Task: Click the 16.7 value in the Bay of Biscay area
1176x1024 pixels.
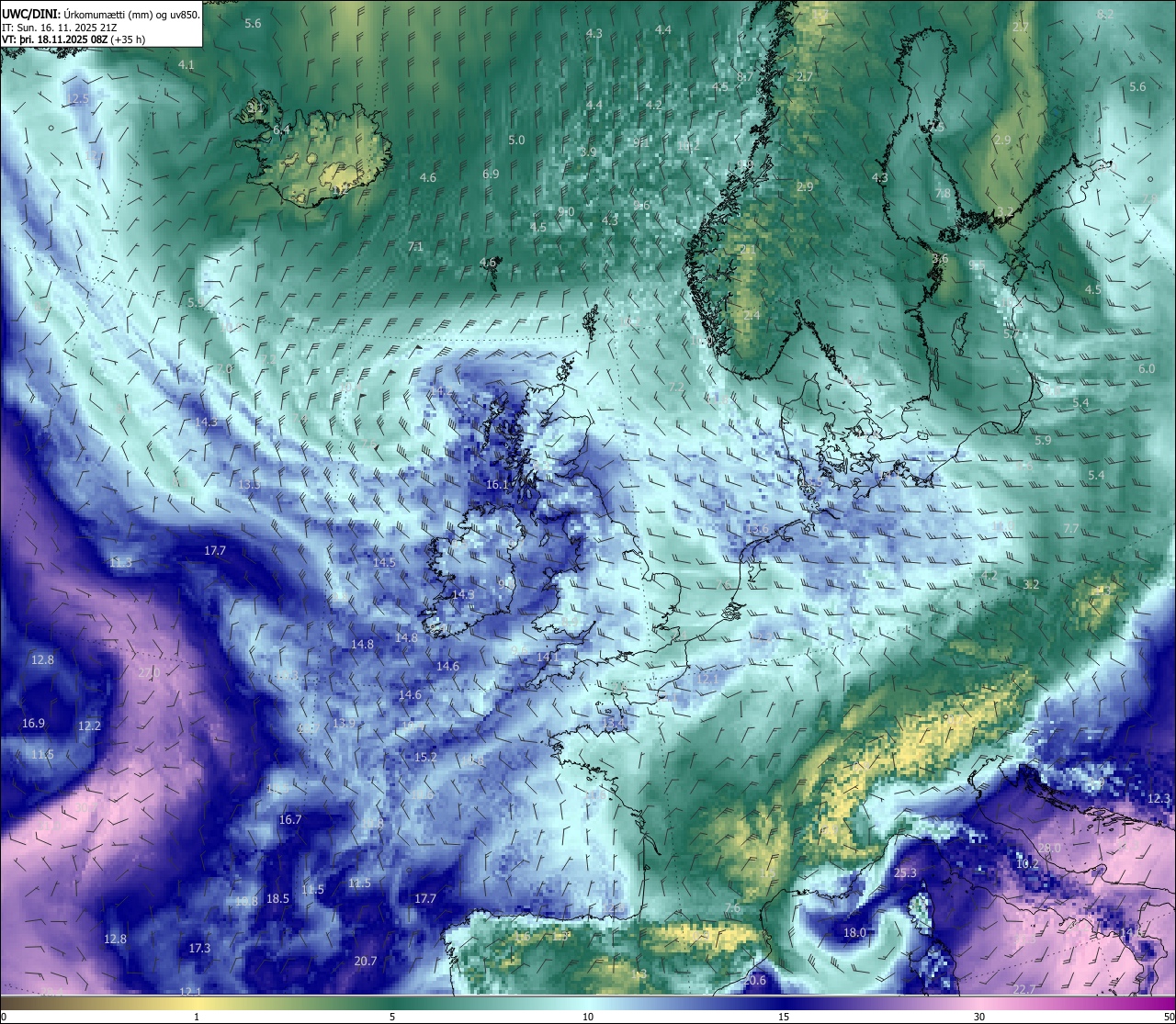Action: pos(290,819)
